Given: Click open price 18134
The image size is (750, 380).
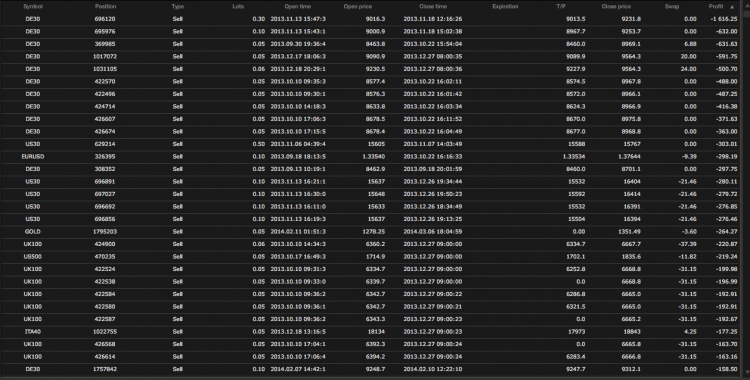Looking at the screenshot, I should 376,332.
